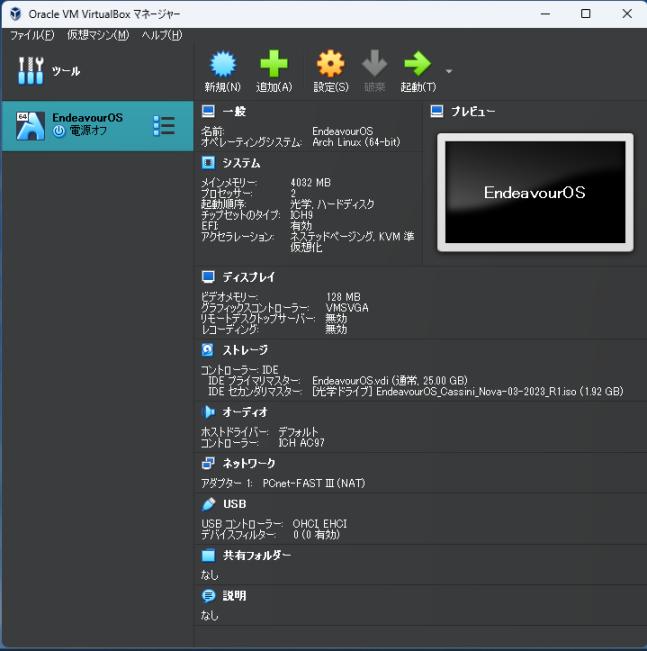Image resolution: width=647 pixels, height=651 pixels.
Task: Click the EndeavourOS preview thumbnail
Action: tap(535, 192)
